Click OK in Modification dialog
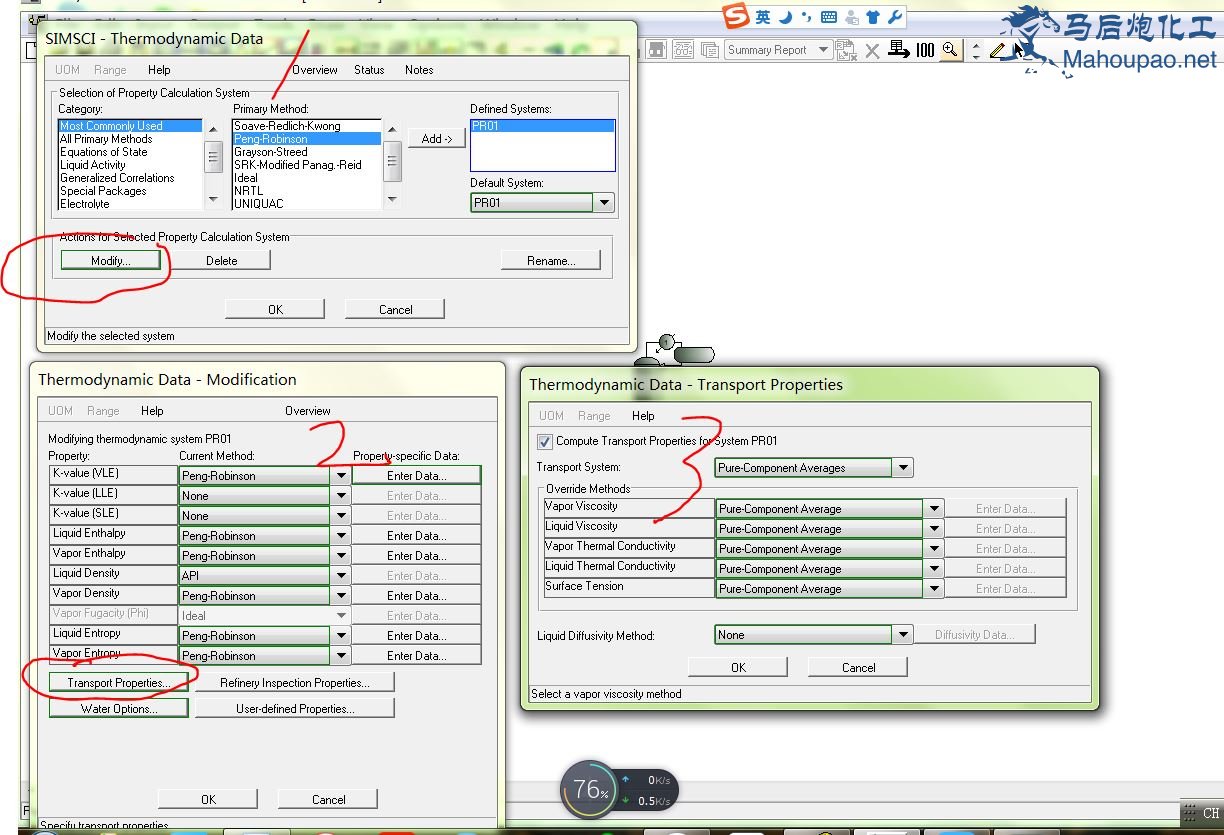The image size is (1224, 835). point(208,800)
